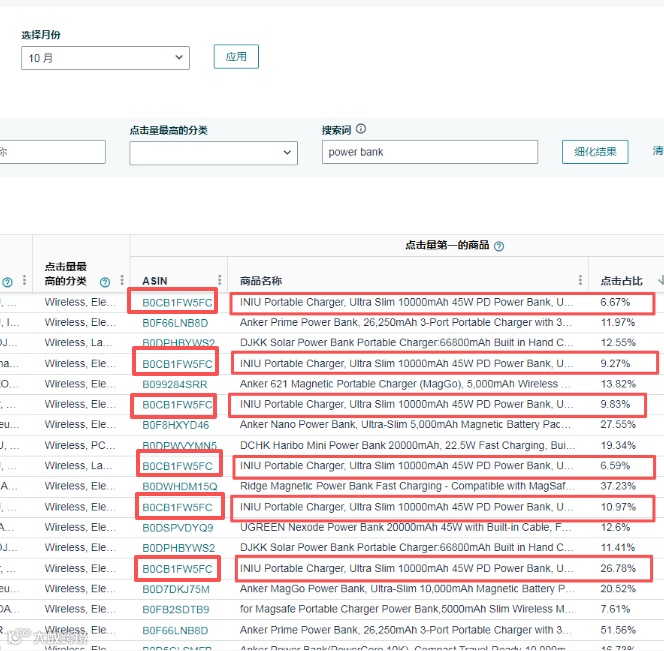Open ASIN link B0CB1FW5FC in the 9.27% row
This screenshot has height=651, width=664.
click(177, 364)
